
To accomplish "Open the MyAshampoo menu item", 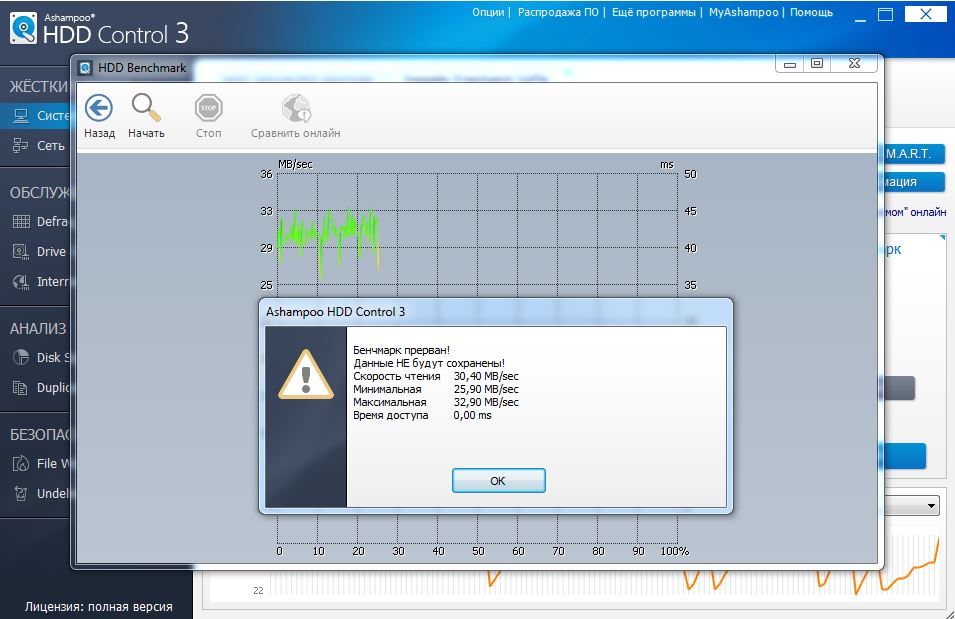I will pos(743,12).
